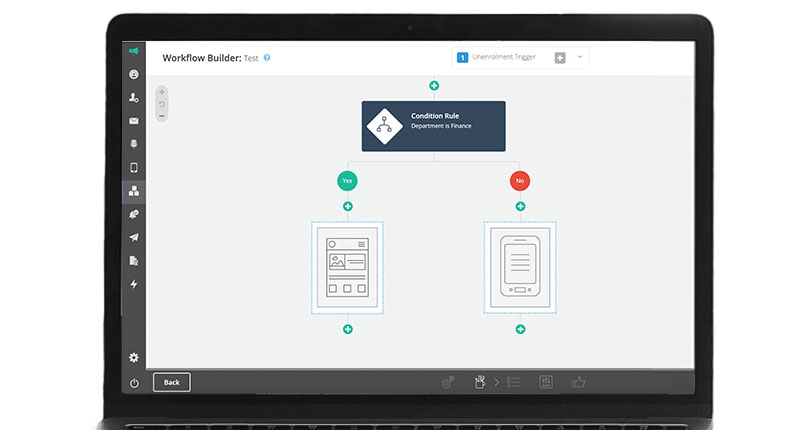Click the Workflow Builder heading

click(202, 58)
